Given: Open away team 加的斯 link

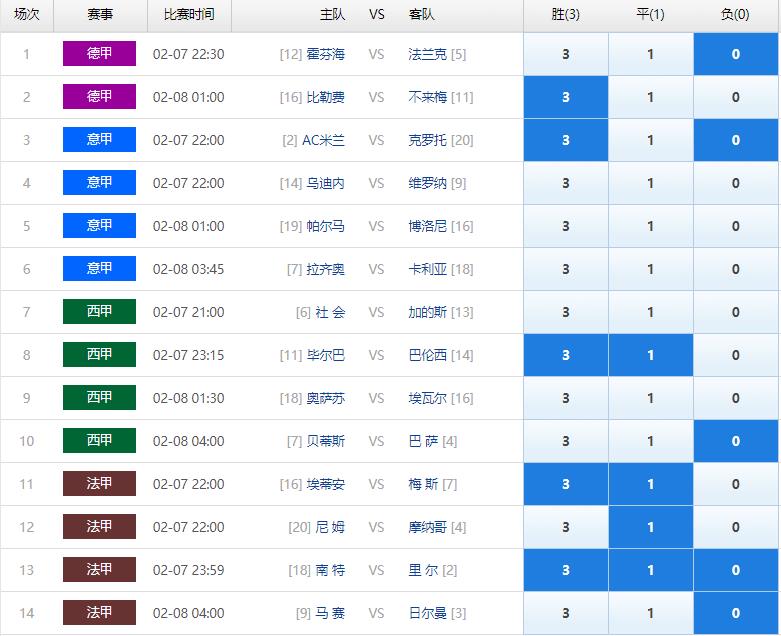Looking at the screenshot, I should (427, 312).
